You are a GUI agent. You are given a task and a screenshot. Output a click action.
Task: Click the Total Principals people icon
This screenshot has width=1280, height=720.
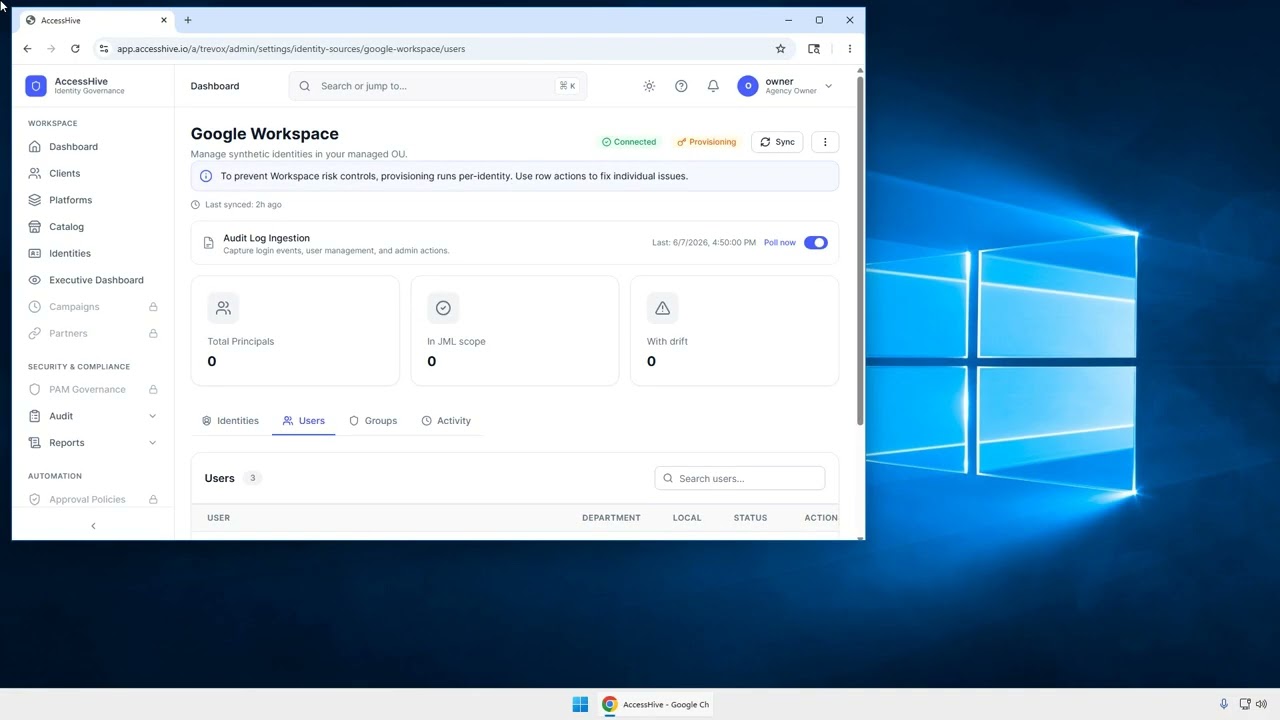pos(223,308)
